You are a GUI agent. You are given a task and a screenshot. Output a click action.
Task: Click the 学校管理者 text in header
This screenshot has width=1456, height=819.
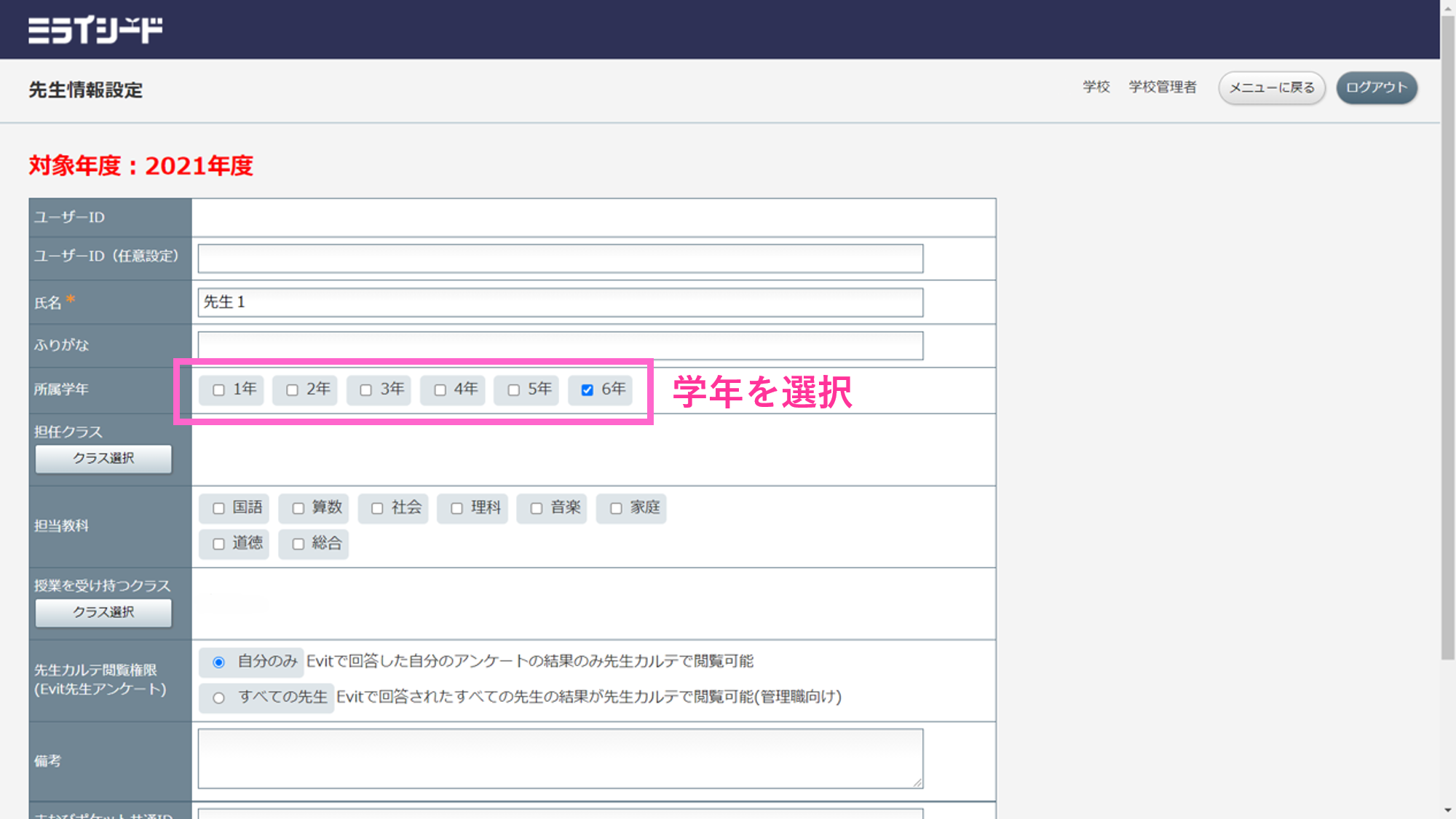pyautogui.click(x=1163, y=87)
